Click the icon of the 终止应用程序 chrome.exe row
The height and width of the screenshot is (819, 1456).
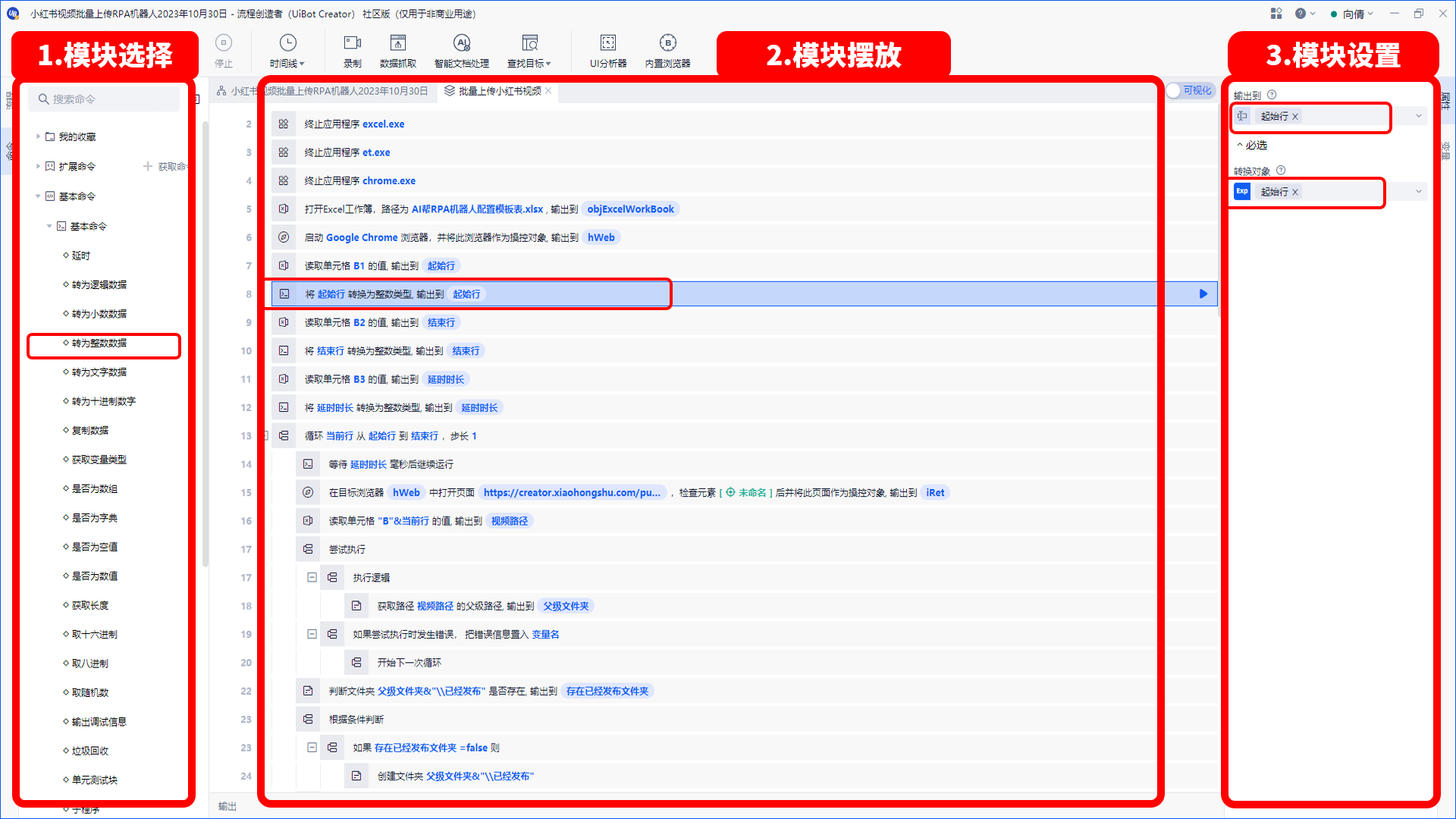(x=284, y=180)
